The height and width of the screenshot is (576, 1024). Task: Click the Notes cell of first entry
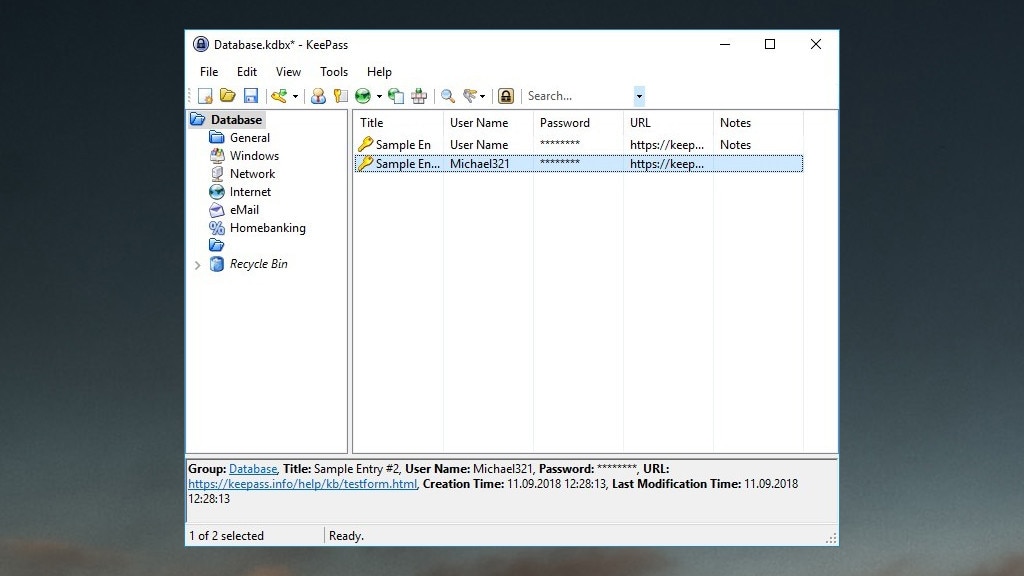pyautogui.click(x=735, y=145)
